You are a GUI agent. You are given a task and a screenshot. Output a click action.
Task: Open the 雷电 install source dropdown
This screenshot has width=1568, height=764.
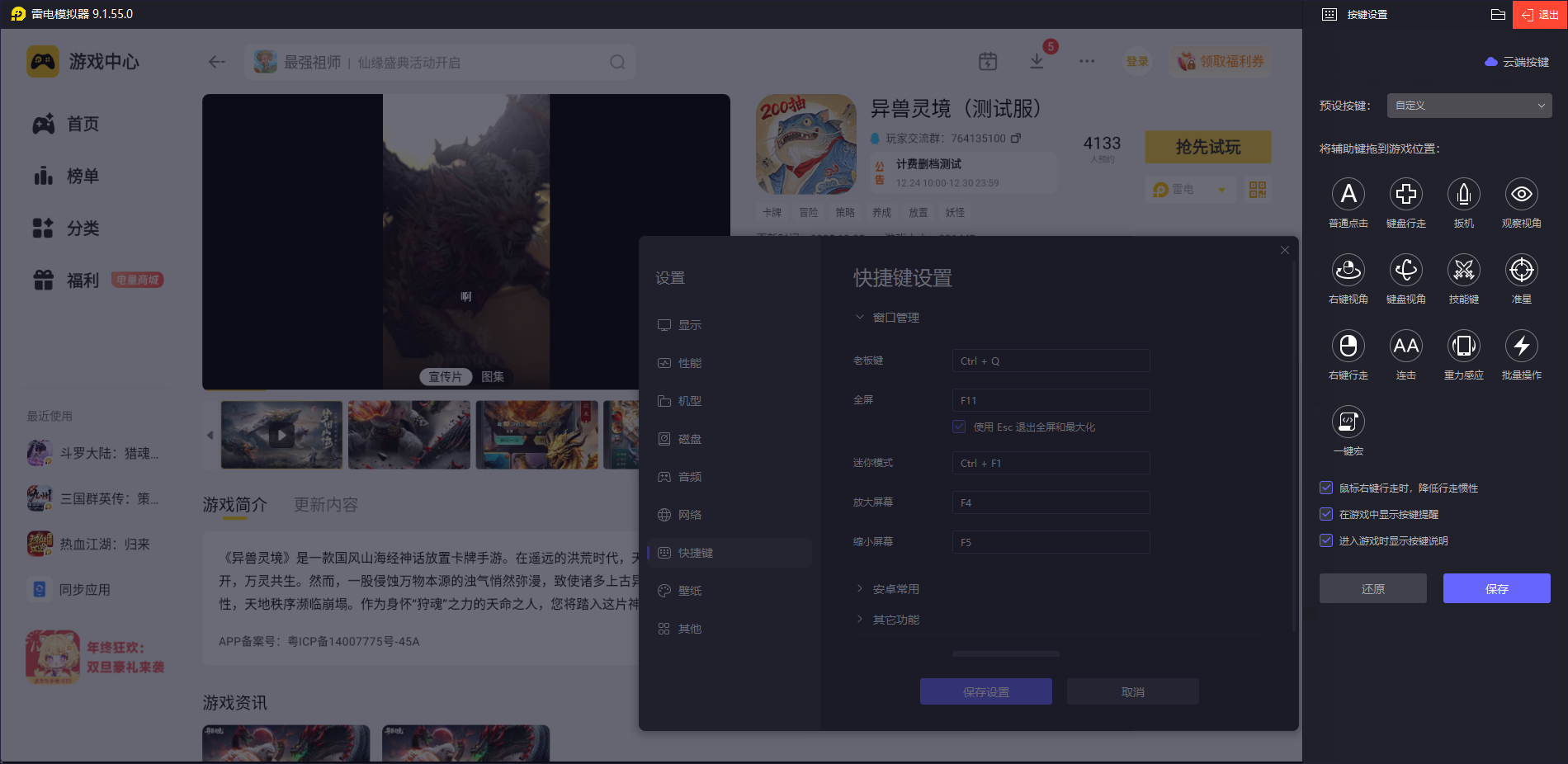click(x=1190, y=190)
